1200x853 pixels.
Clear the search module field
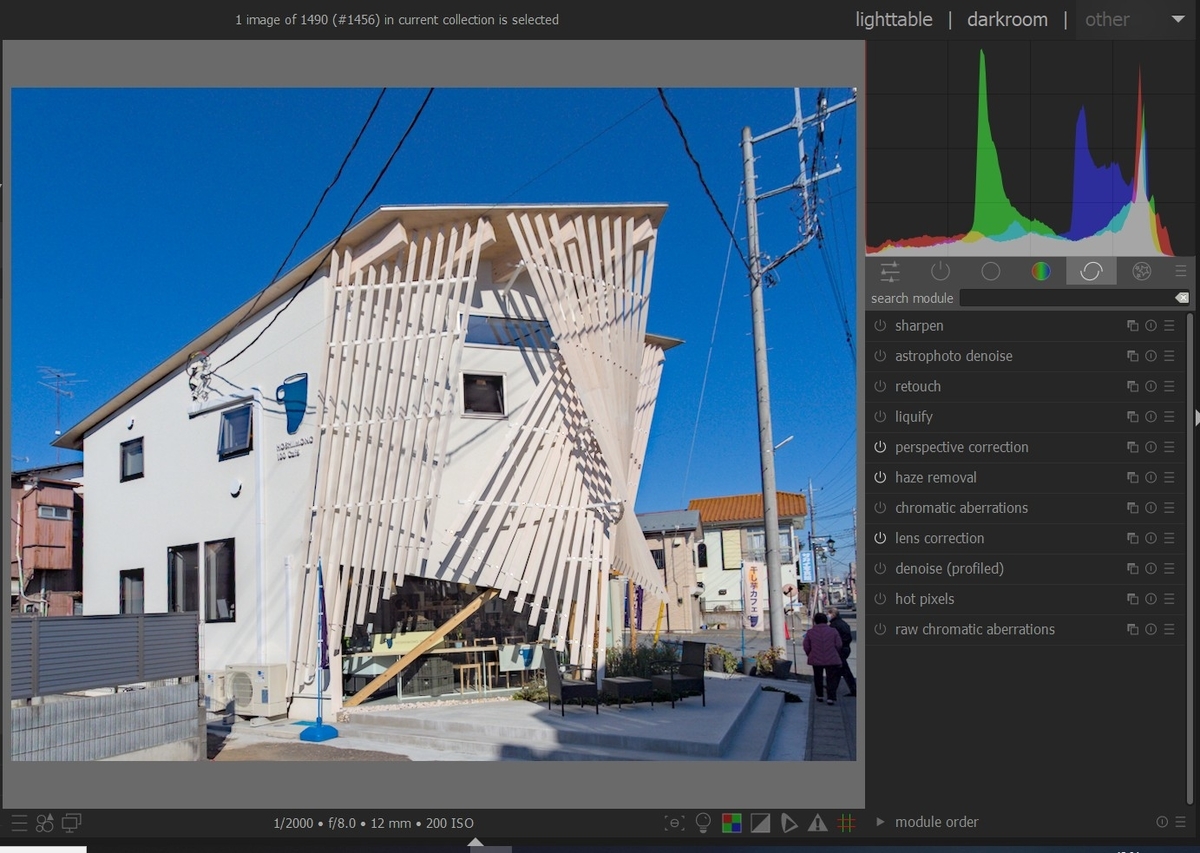pyautogui.click(x=1182, y=298)
